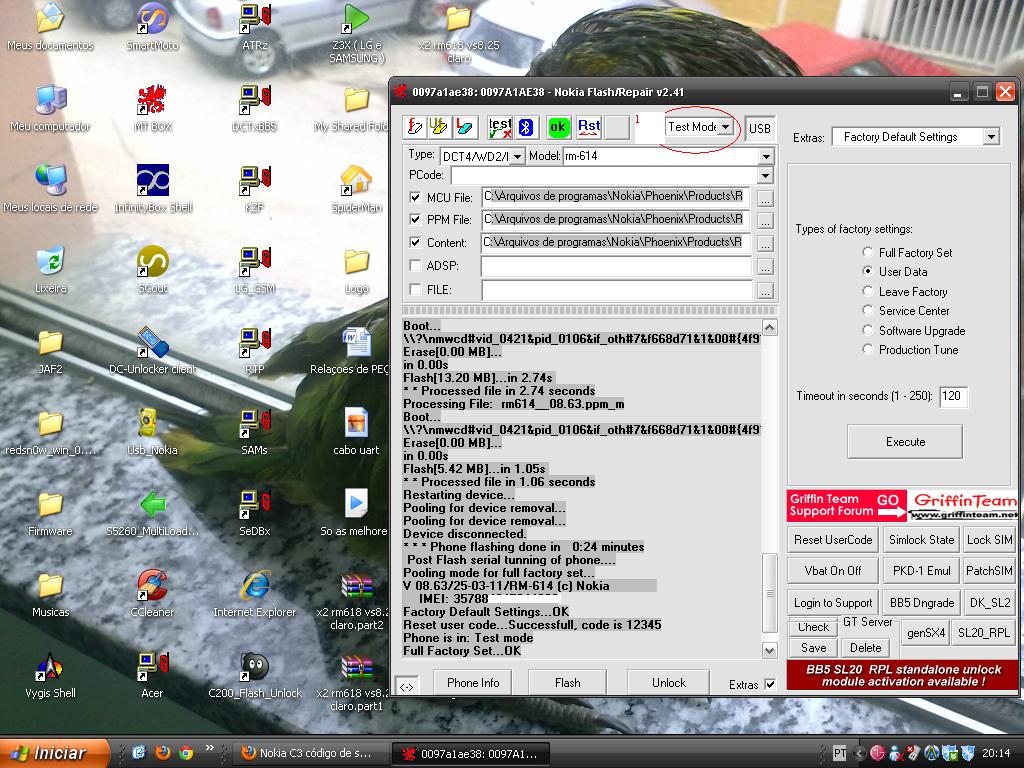Open the Iniciar start menu
The width and height of the screenshot is (1024, 768).
tap(54, 753)
